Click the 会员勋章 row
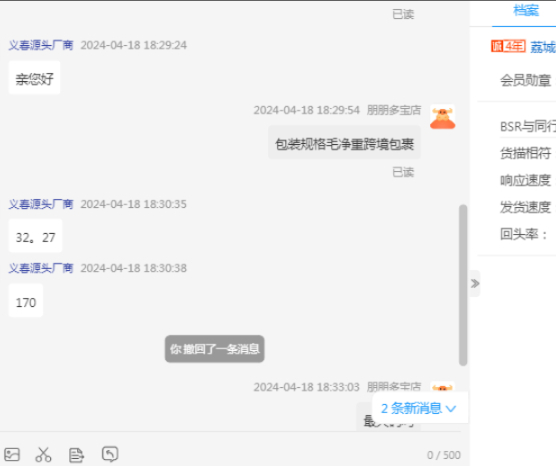 [526, 81]
